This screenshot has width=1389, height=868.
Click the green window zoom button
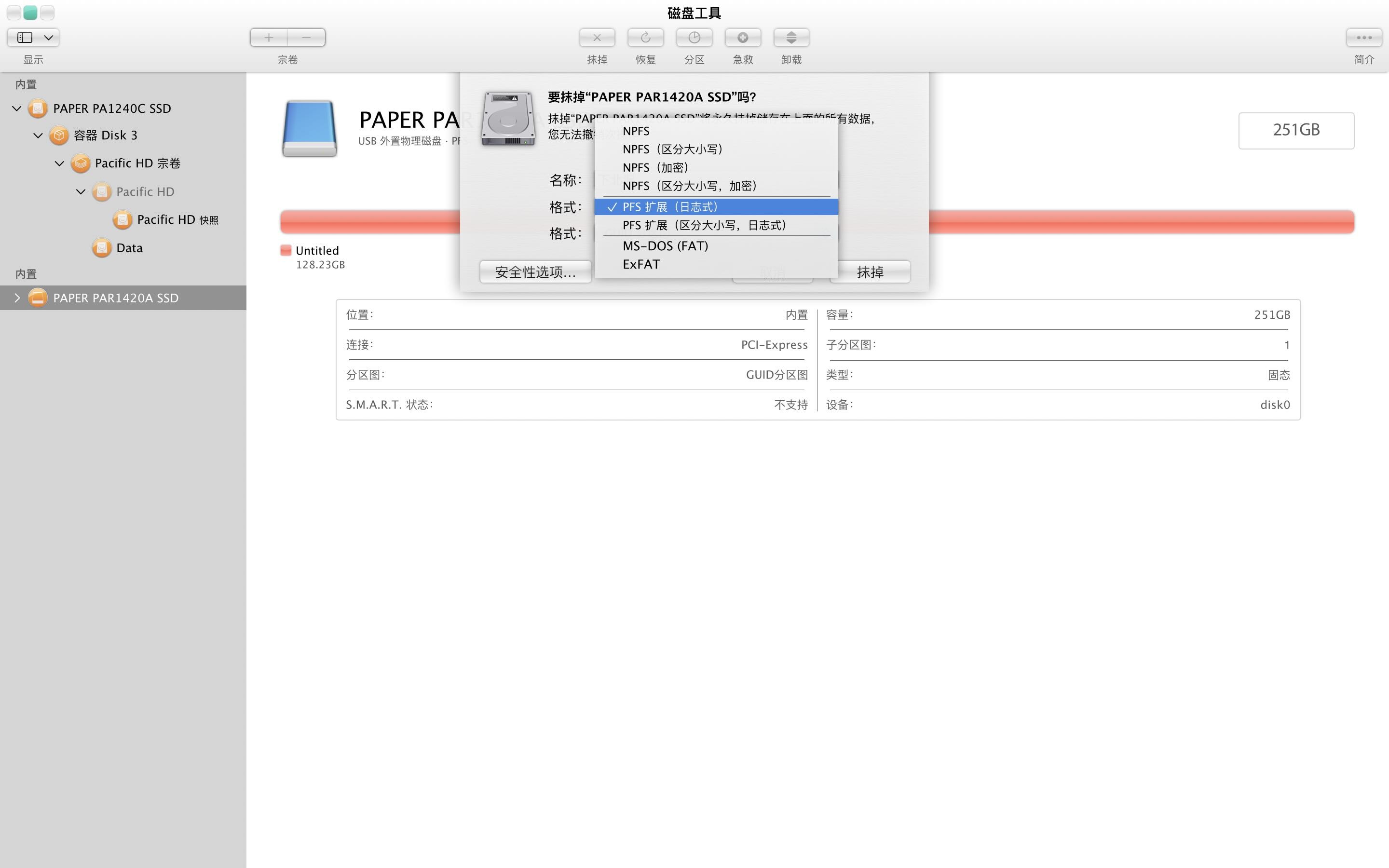[x=30, y=12]
